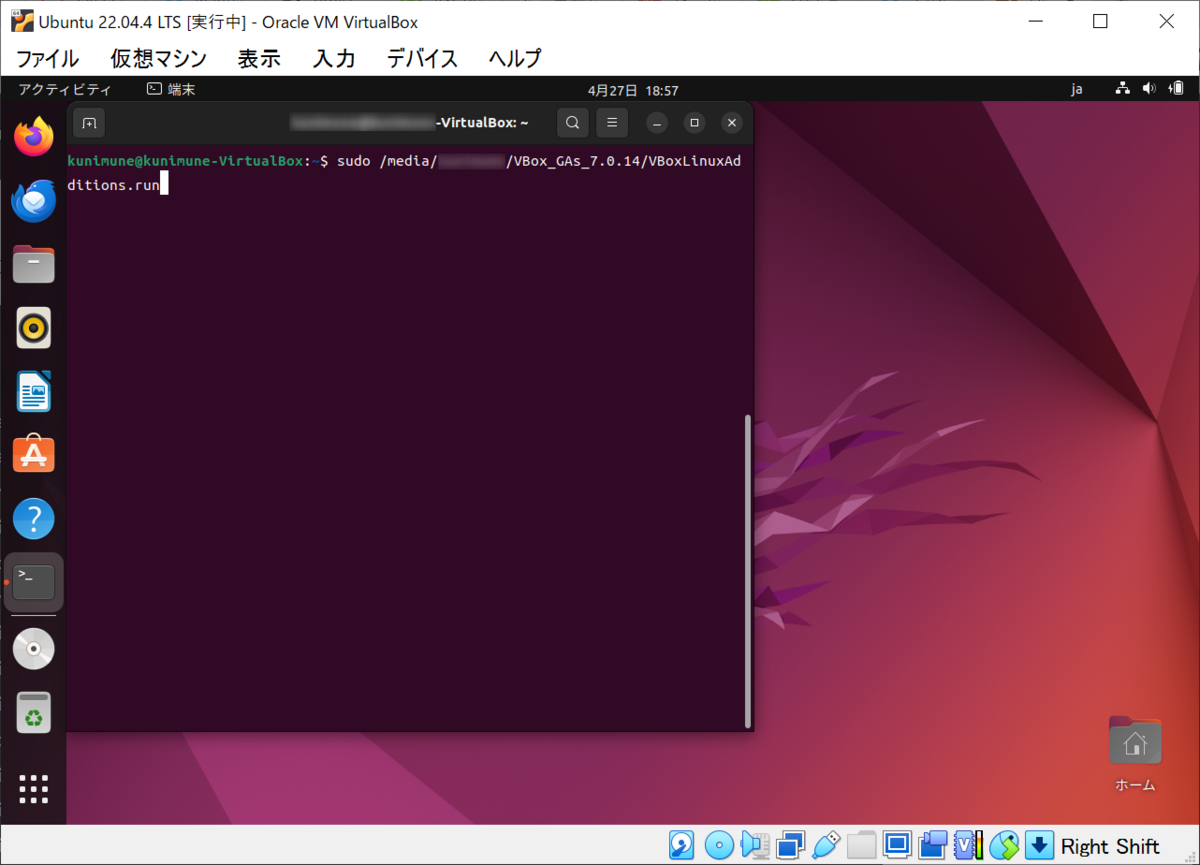Open the デバイス menu

pos(422,58)
